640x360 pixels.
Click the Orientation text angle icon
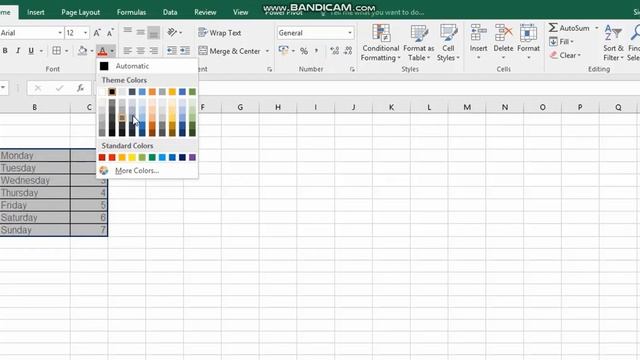point(172,32)
